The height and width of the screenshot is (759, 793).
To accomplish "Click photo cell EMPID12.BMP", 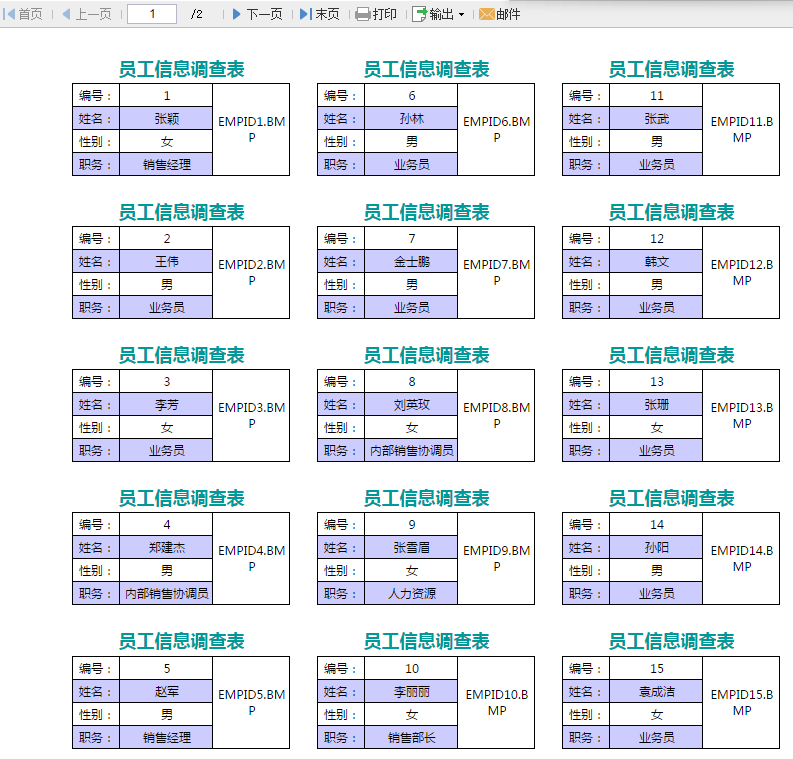I will click(741, 273).
